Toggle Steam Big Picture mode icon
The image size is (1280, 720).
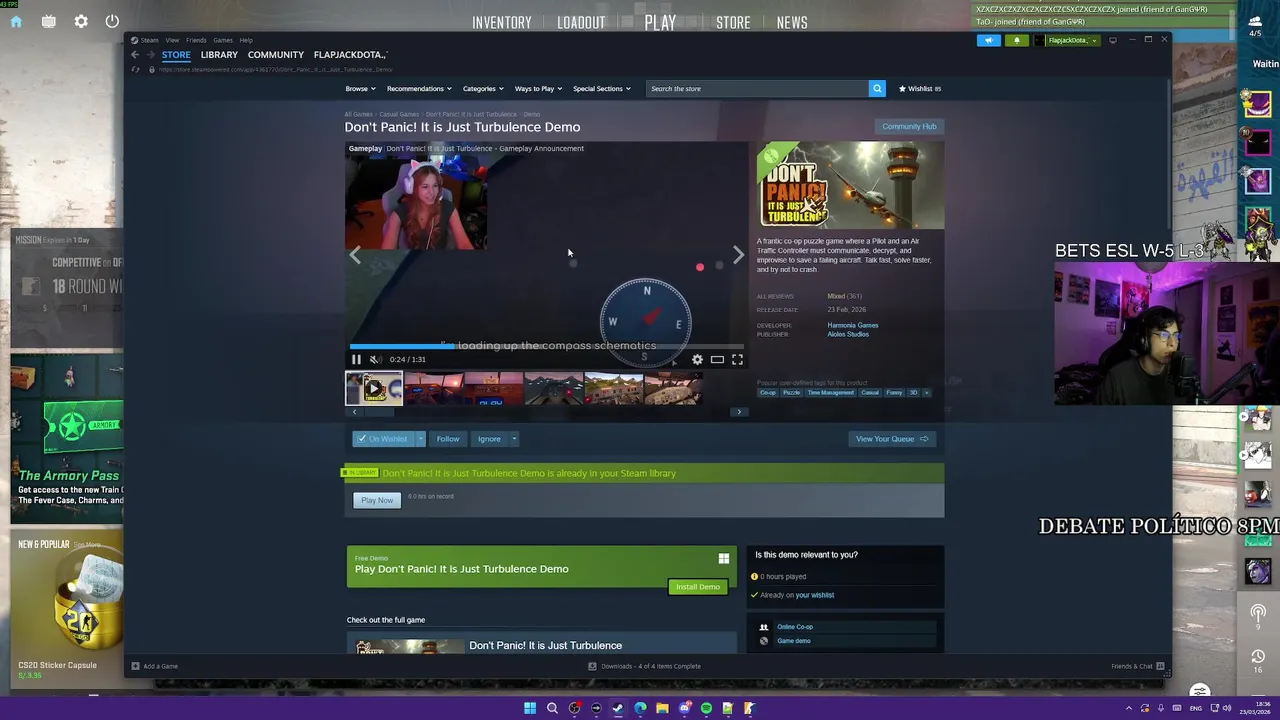pyautogui.click(x=1113, y=40)
